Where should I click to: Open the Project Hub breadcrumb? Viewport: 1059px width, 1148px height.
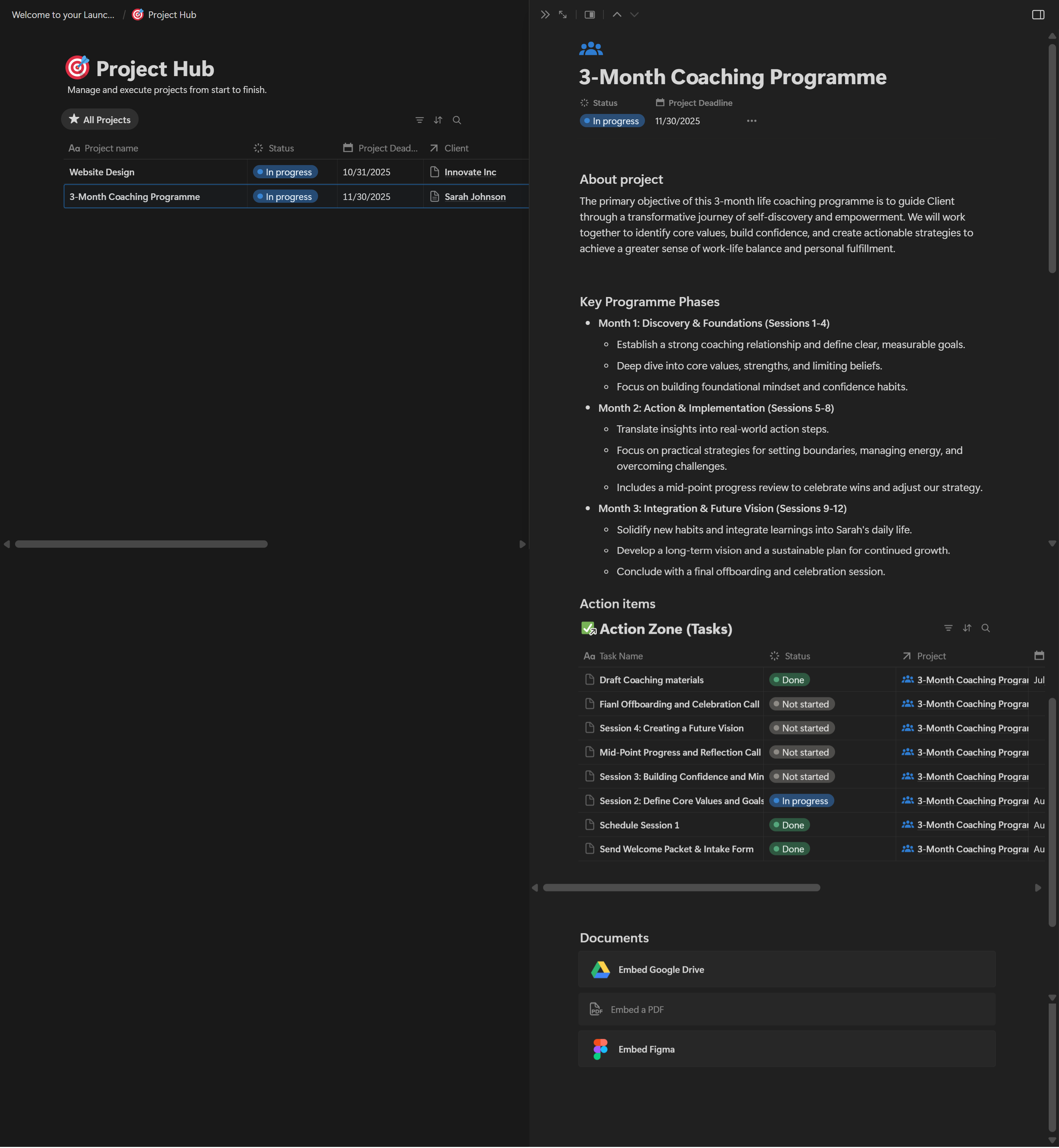(x=164, y=15)
